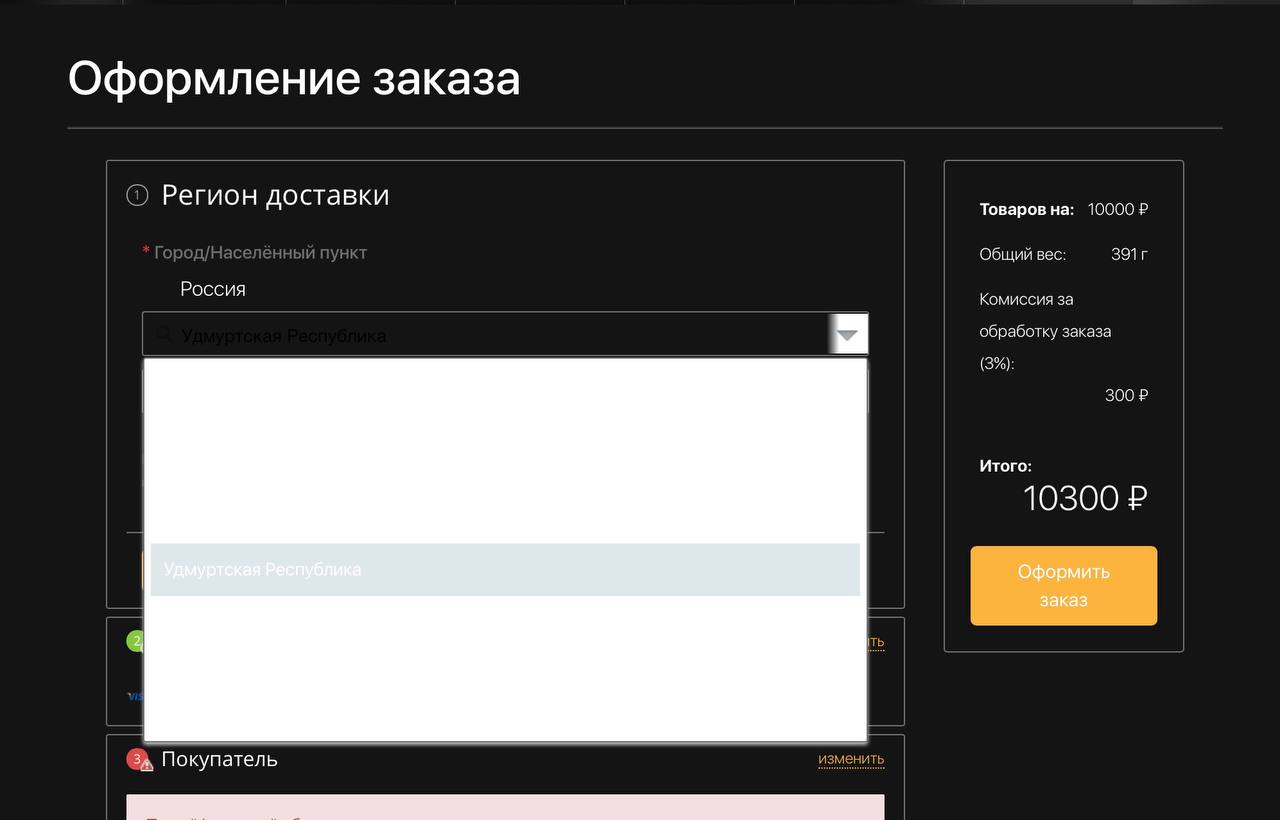Click 'изменить' link in Покупатель section
1280x820 pixels.
click(x=851, y=759)
